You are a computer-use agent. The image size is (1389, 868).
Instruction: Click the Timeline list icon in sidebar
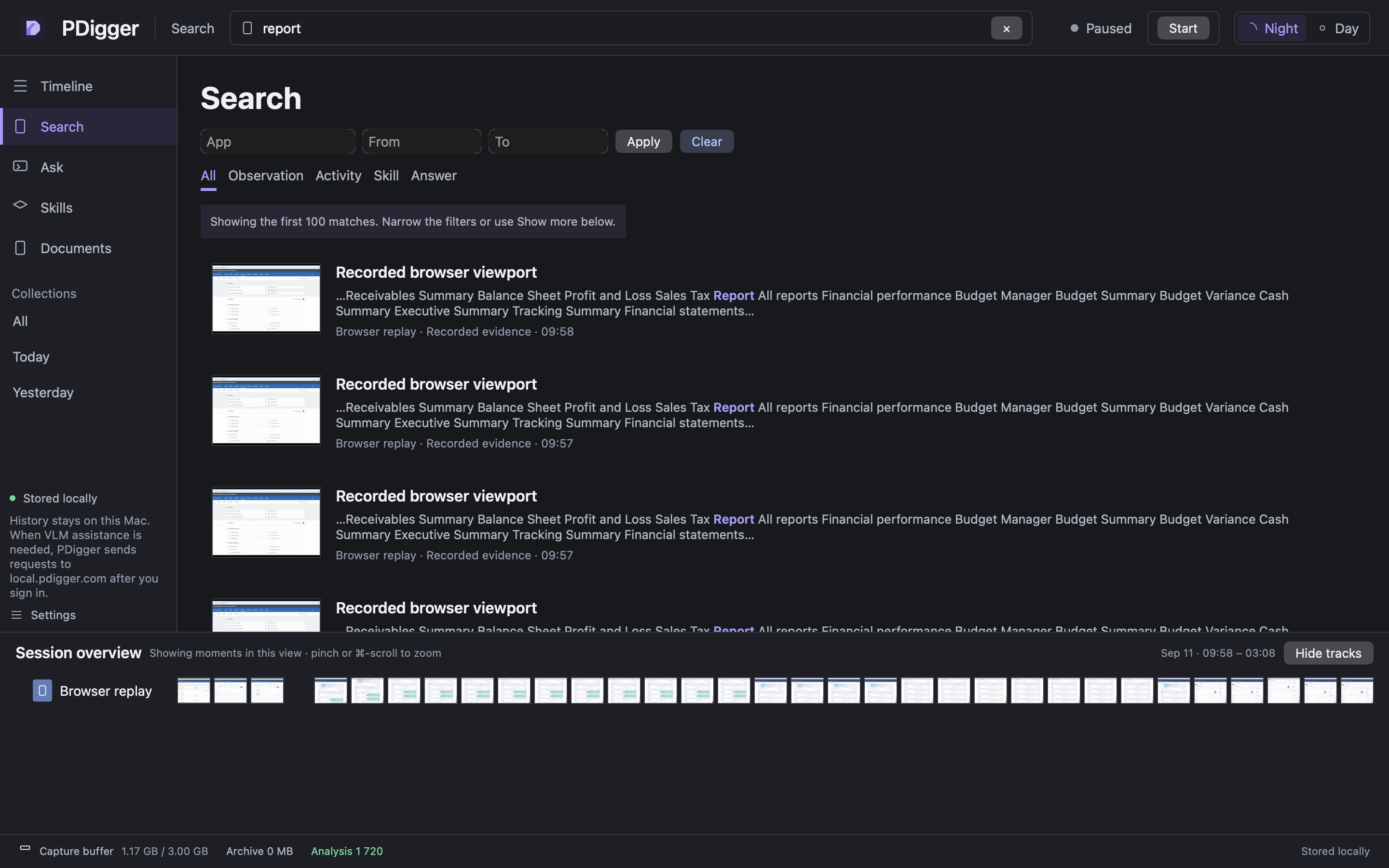tap(20, 86)
